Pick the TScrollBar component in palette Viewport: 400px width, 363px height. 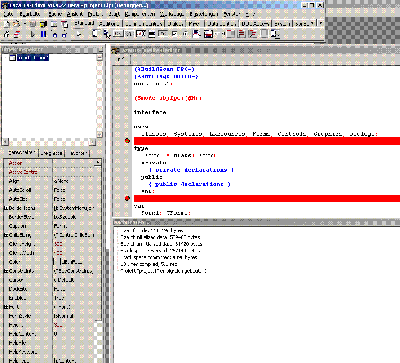219,33
